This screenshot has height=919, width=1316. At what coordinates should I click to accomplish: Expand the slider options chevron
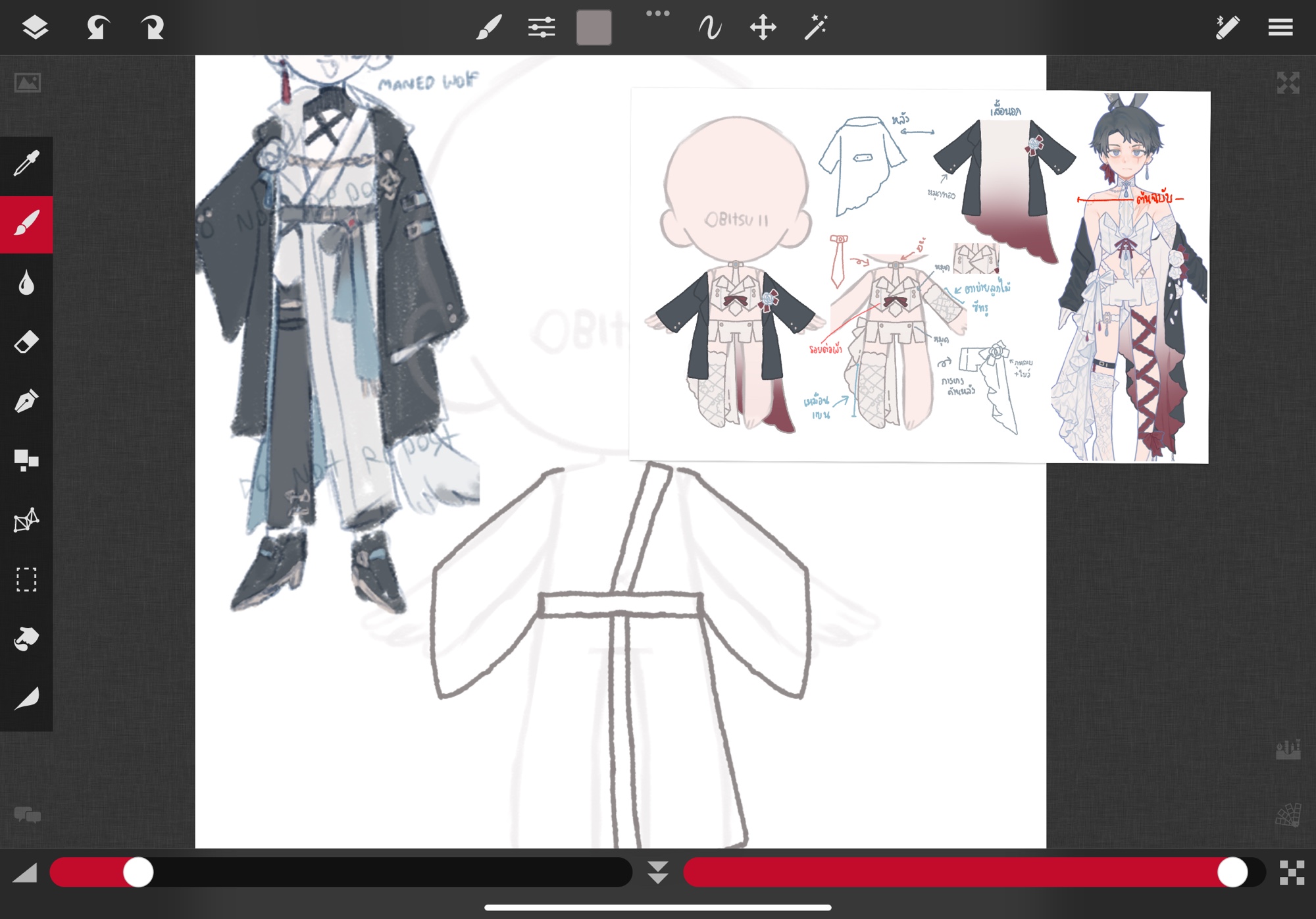coord(657,872)
